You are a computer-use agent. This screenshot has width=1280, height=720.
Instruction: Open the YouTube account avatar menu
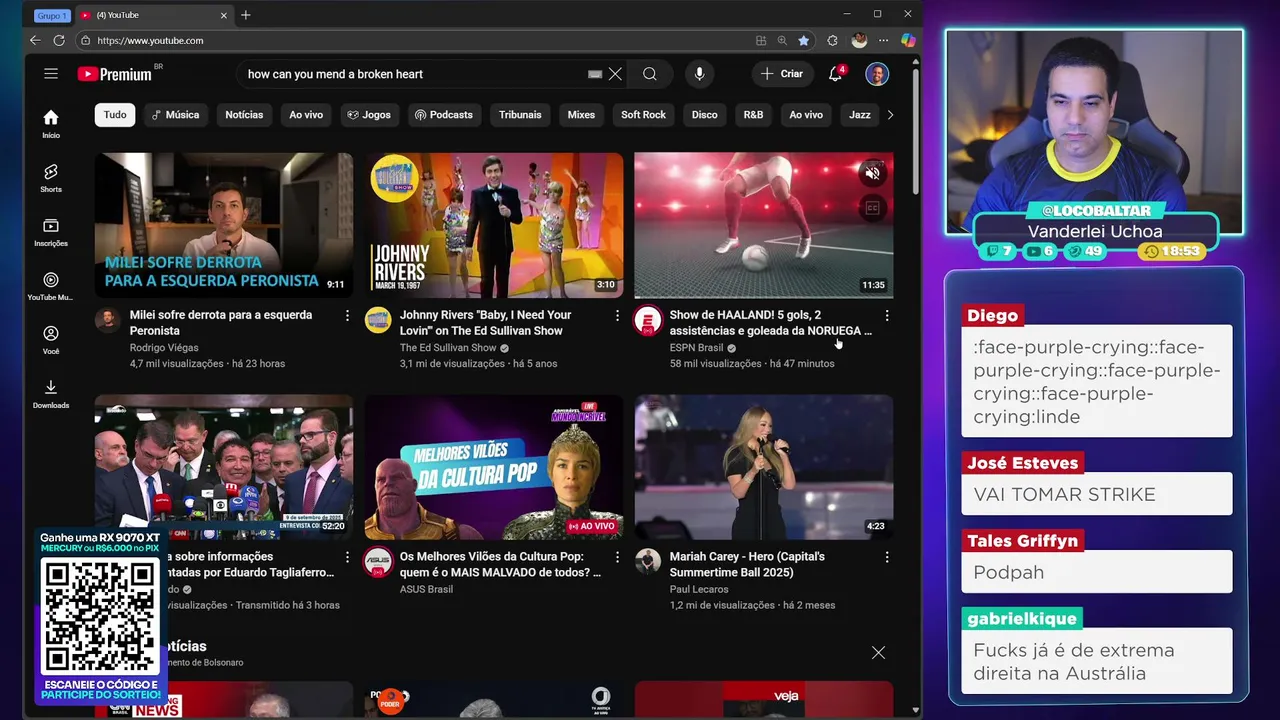(x=877, y=74)
